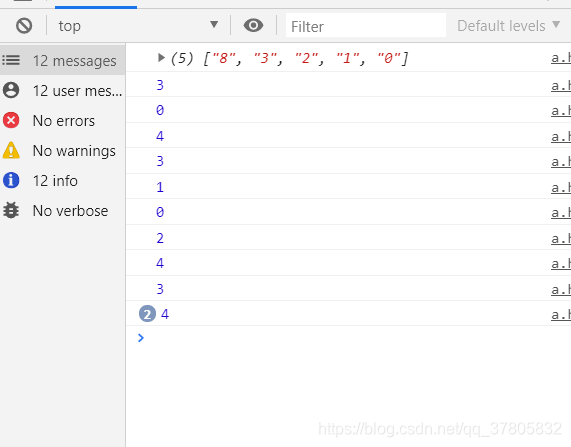571x447 pixels.
Task: Open the source link of the last log row
Action: 561,314
